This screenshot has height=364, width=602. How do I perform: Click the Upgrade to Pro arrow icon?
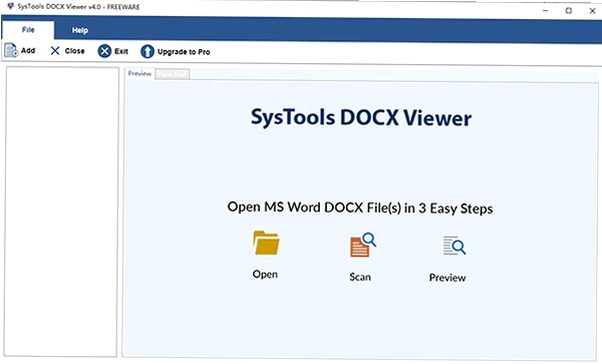tap(147, 51)
